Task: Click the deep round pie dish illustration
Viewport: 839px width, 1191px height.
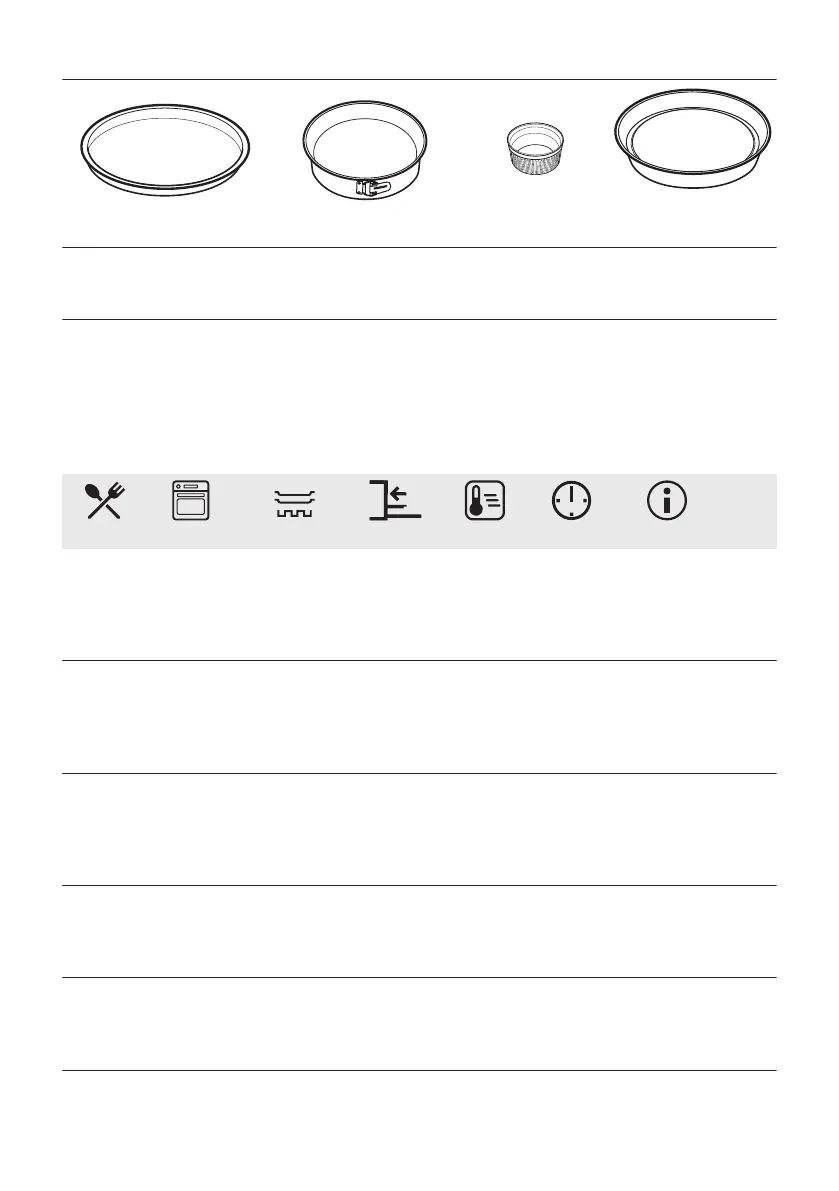Action: (692, 139)
